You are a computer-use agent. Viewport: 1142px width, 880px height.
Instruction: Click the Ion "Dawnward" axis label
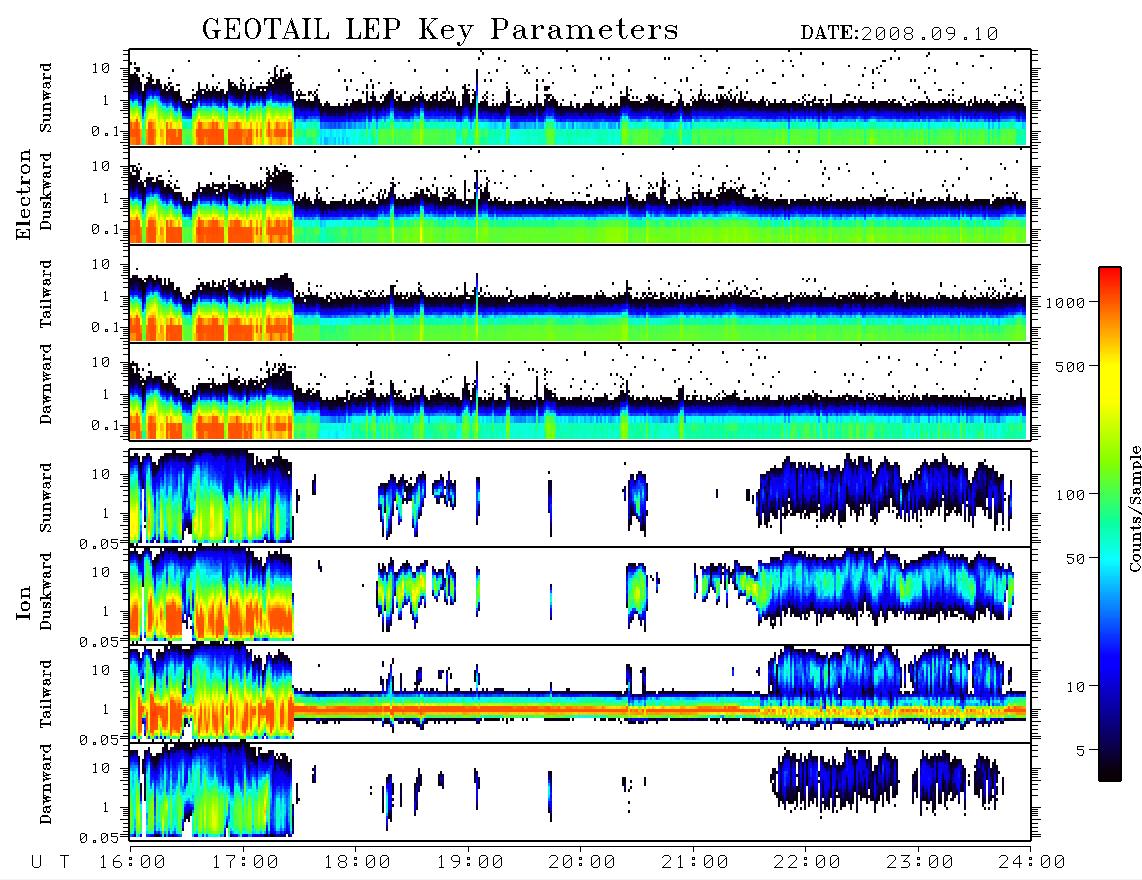click(46, 784)
